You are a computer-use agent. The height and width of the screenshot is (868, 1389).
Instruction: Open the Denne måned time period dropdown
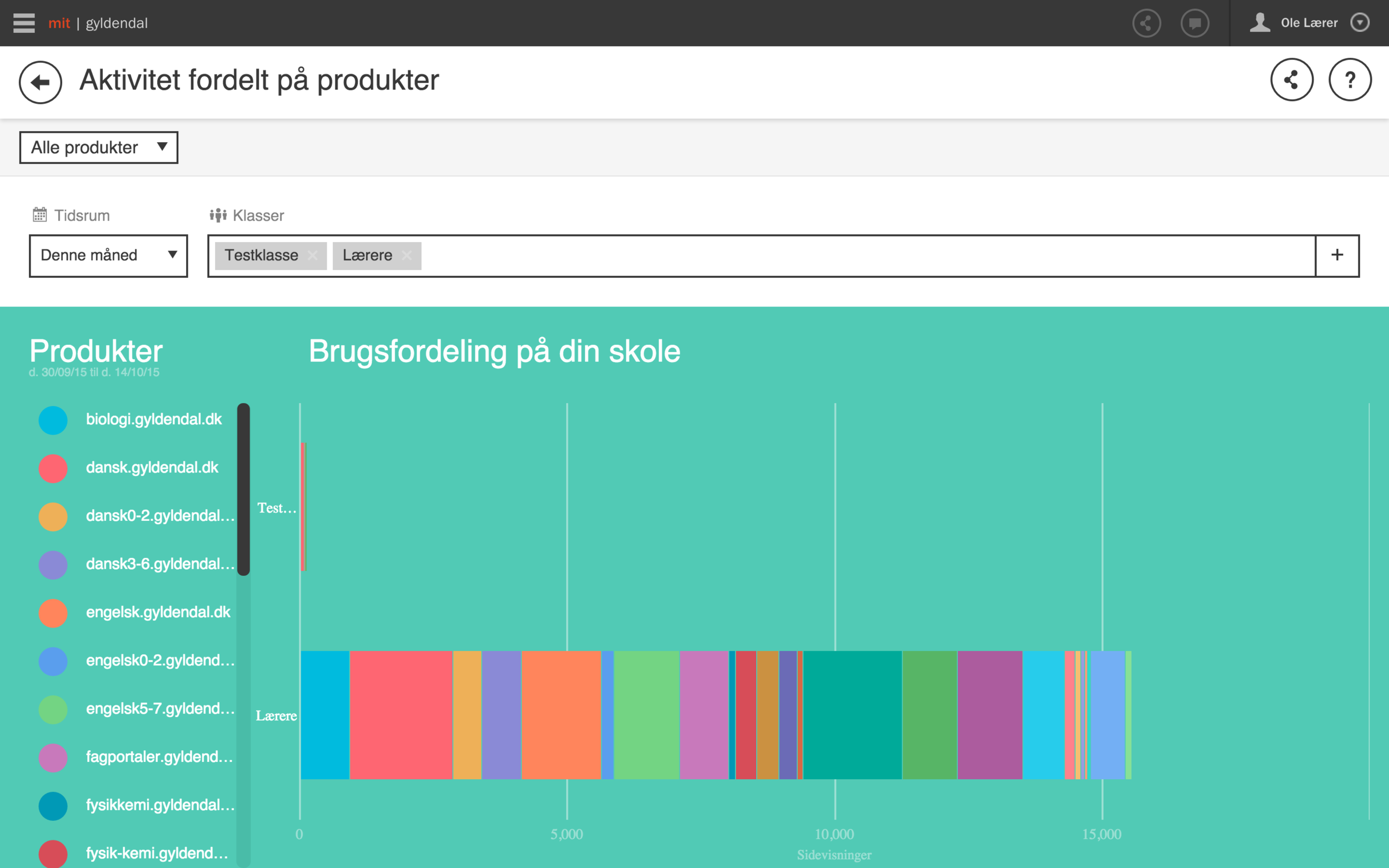coord(108,255)
